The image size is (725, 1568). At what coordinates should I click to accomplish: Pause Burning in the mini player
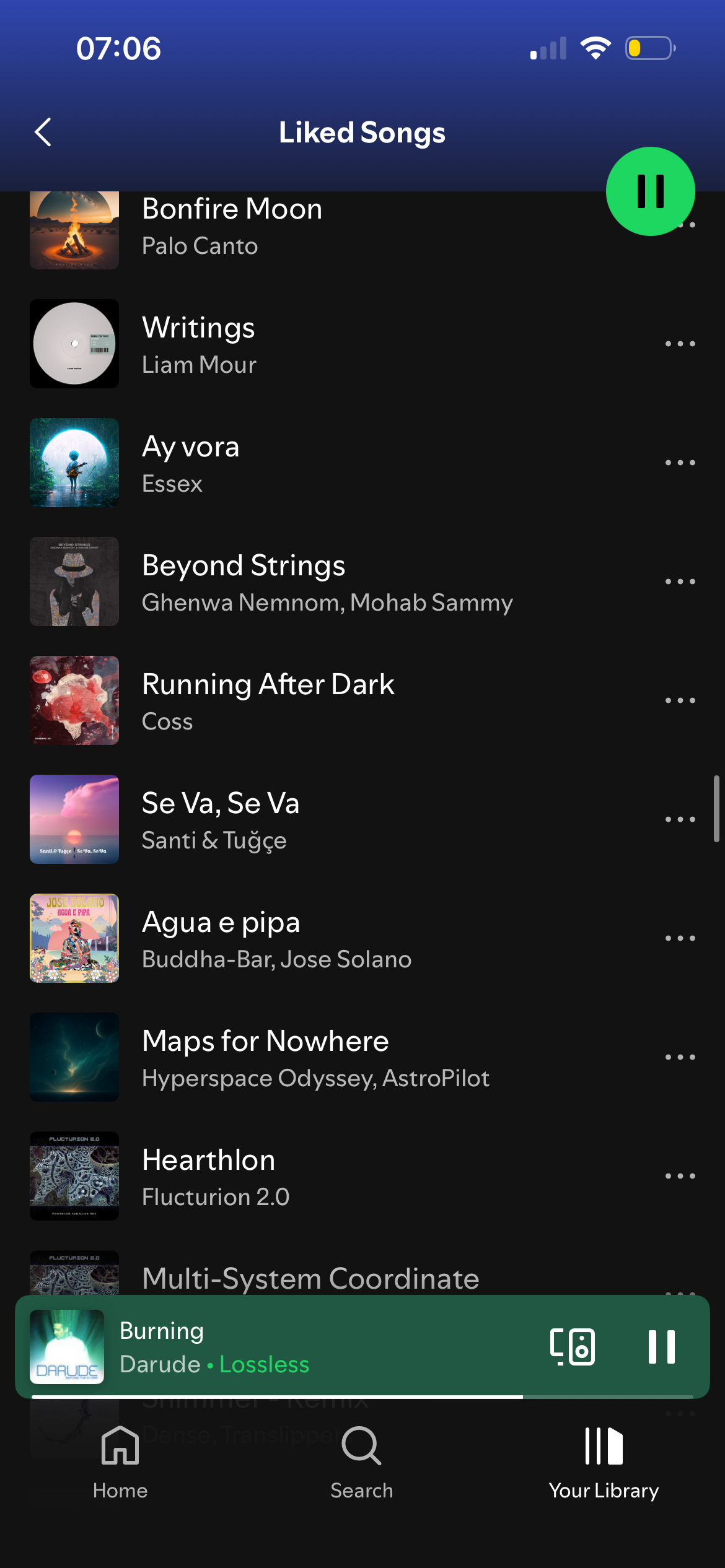661,1346
